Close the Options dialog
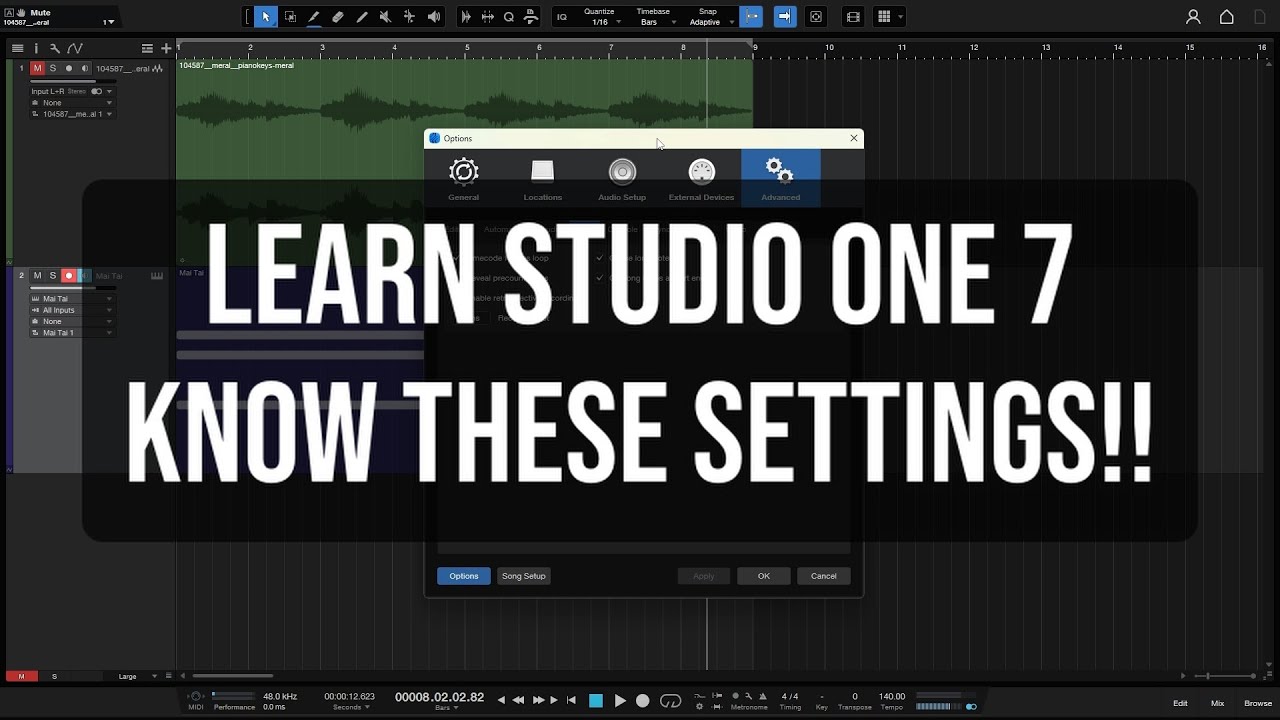 point(854,138)
